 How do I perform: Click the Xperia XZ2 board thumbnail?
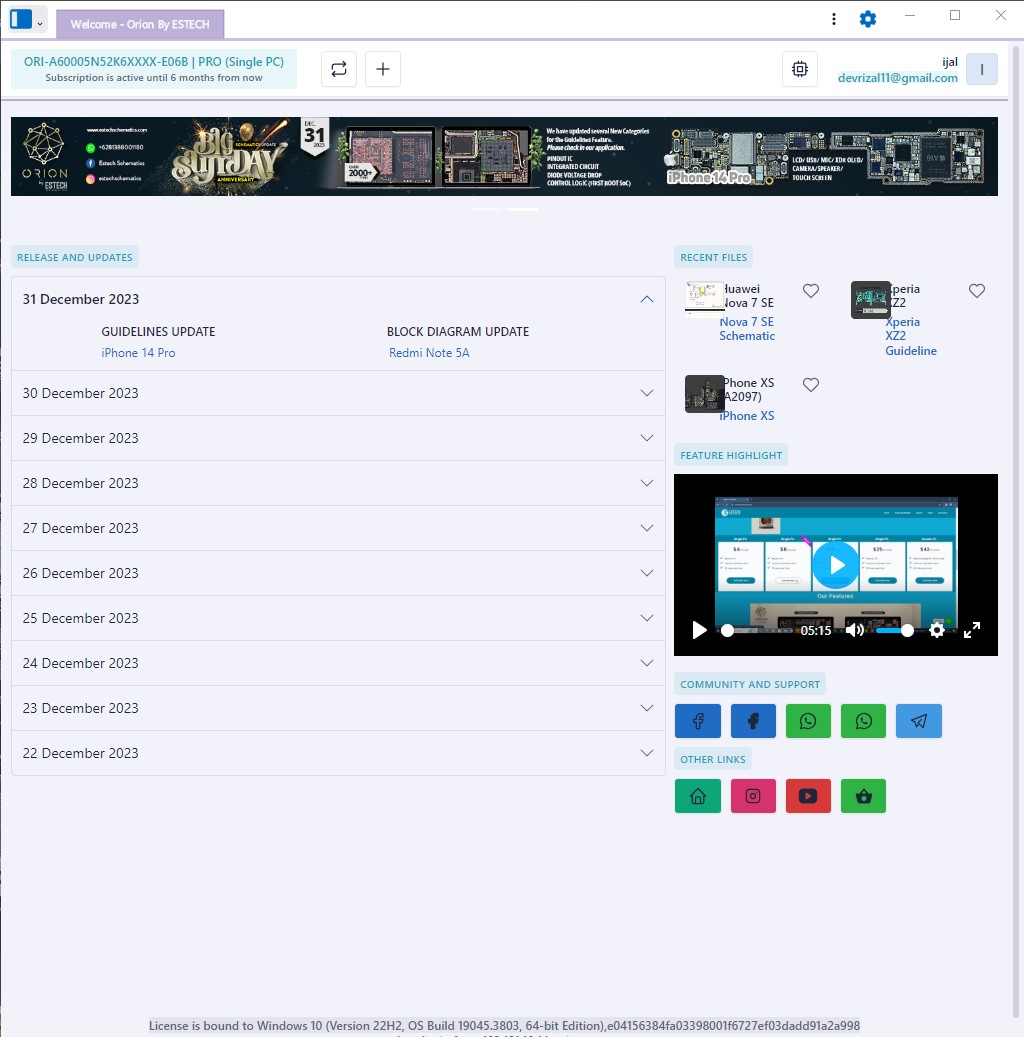point(871,300)
